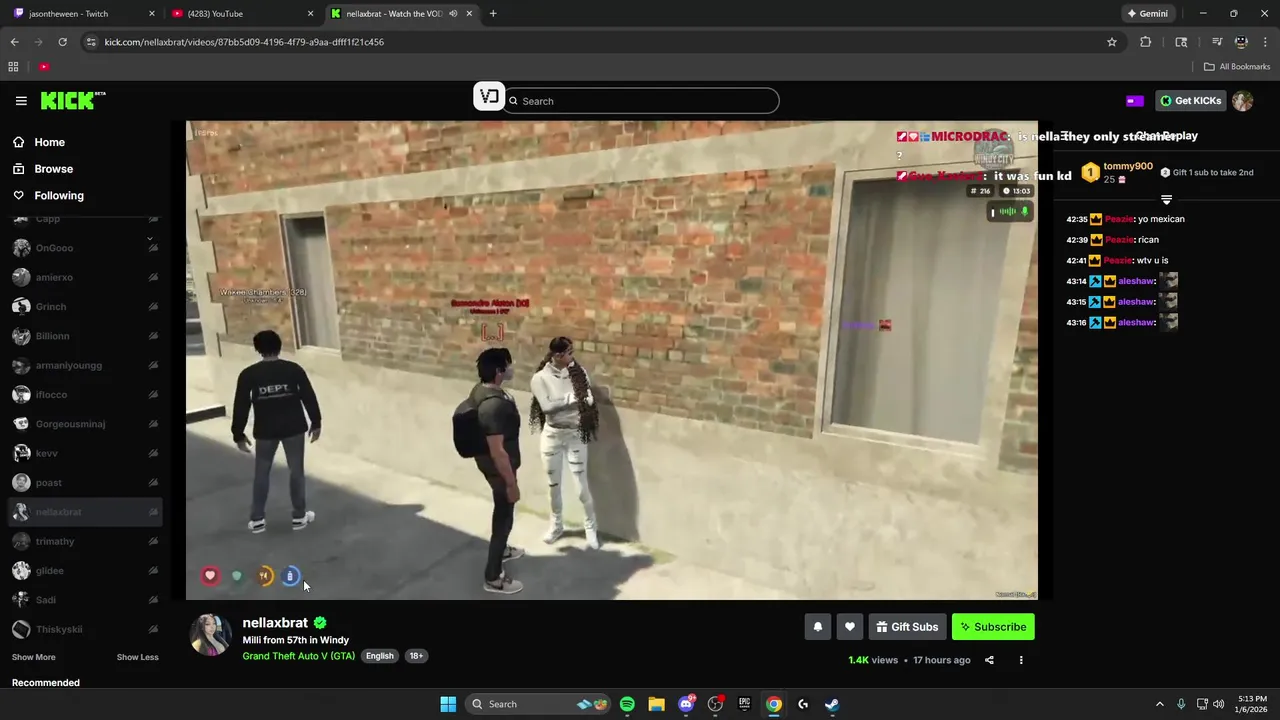The image size is (1280, 720).
Task: Click tommy900 top gifter entry
Action: point(1116,172)
